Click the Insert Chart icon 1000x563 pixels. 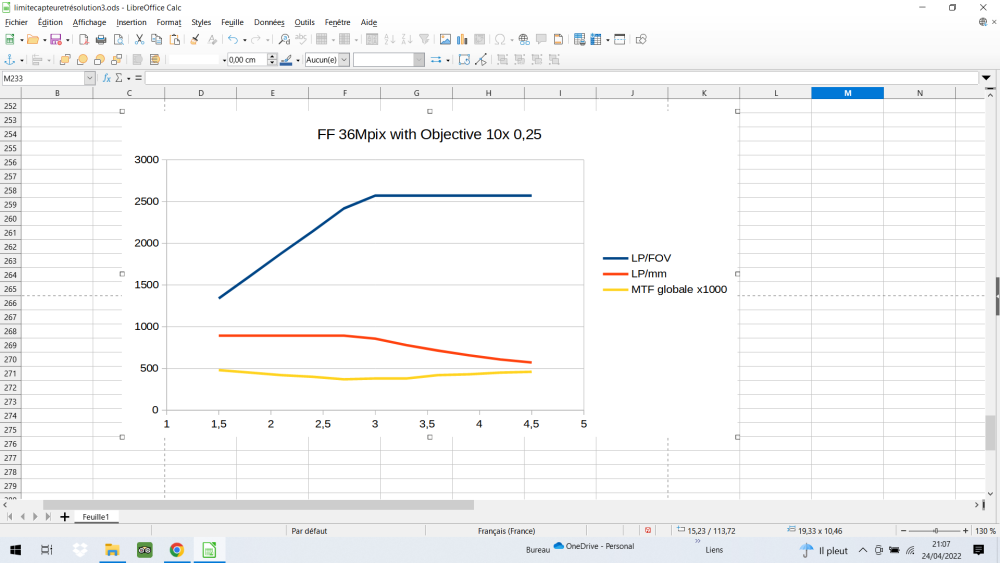(463, 40)
